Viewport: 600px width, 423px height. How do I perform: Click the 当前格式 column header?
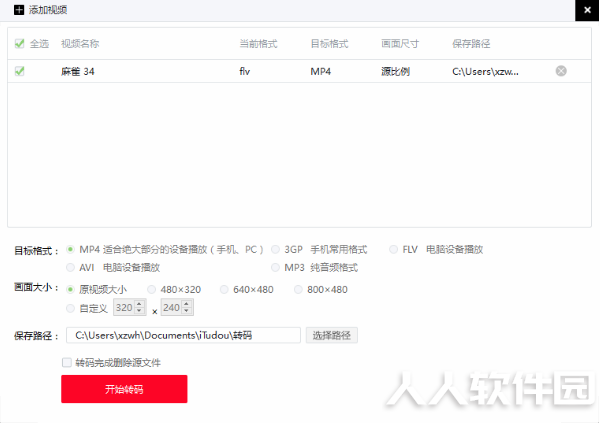point(258,44)
